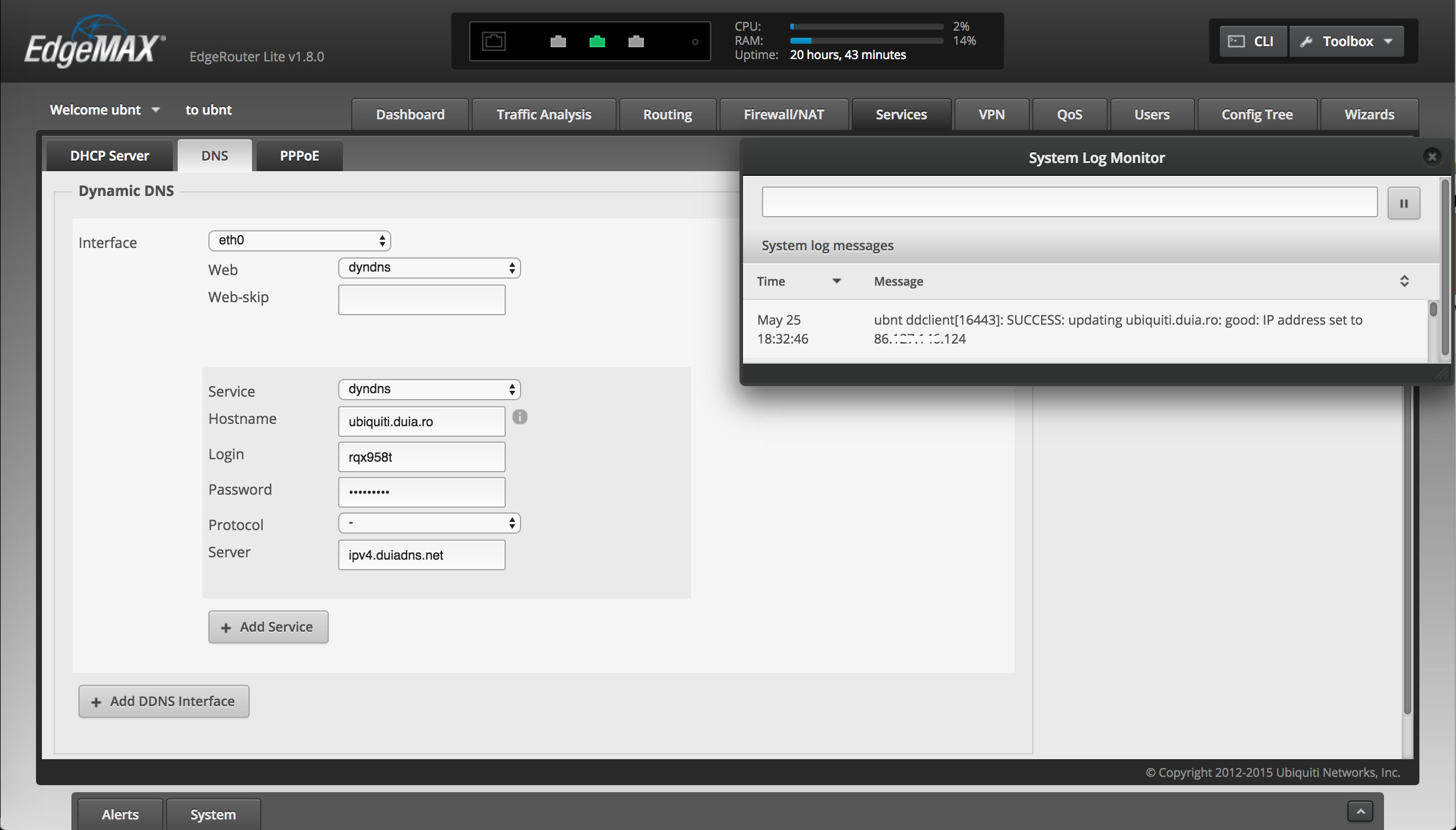Open the Alerts bottom tab

[120, 815]
